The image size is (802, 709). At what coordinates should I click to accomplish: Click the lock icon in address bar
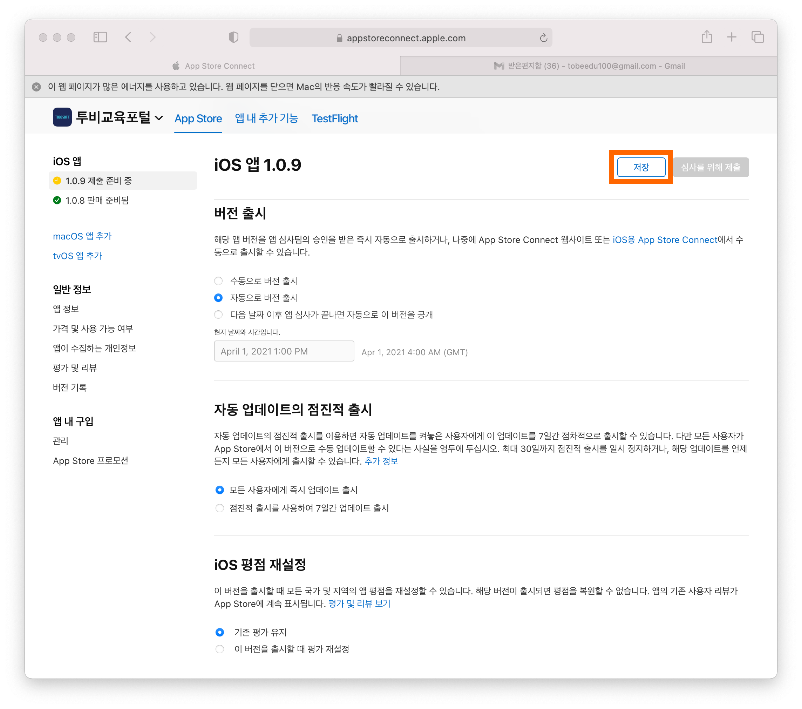(339, 38)
